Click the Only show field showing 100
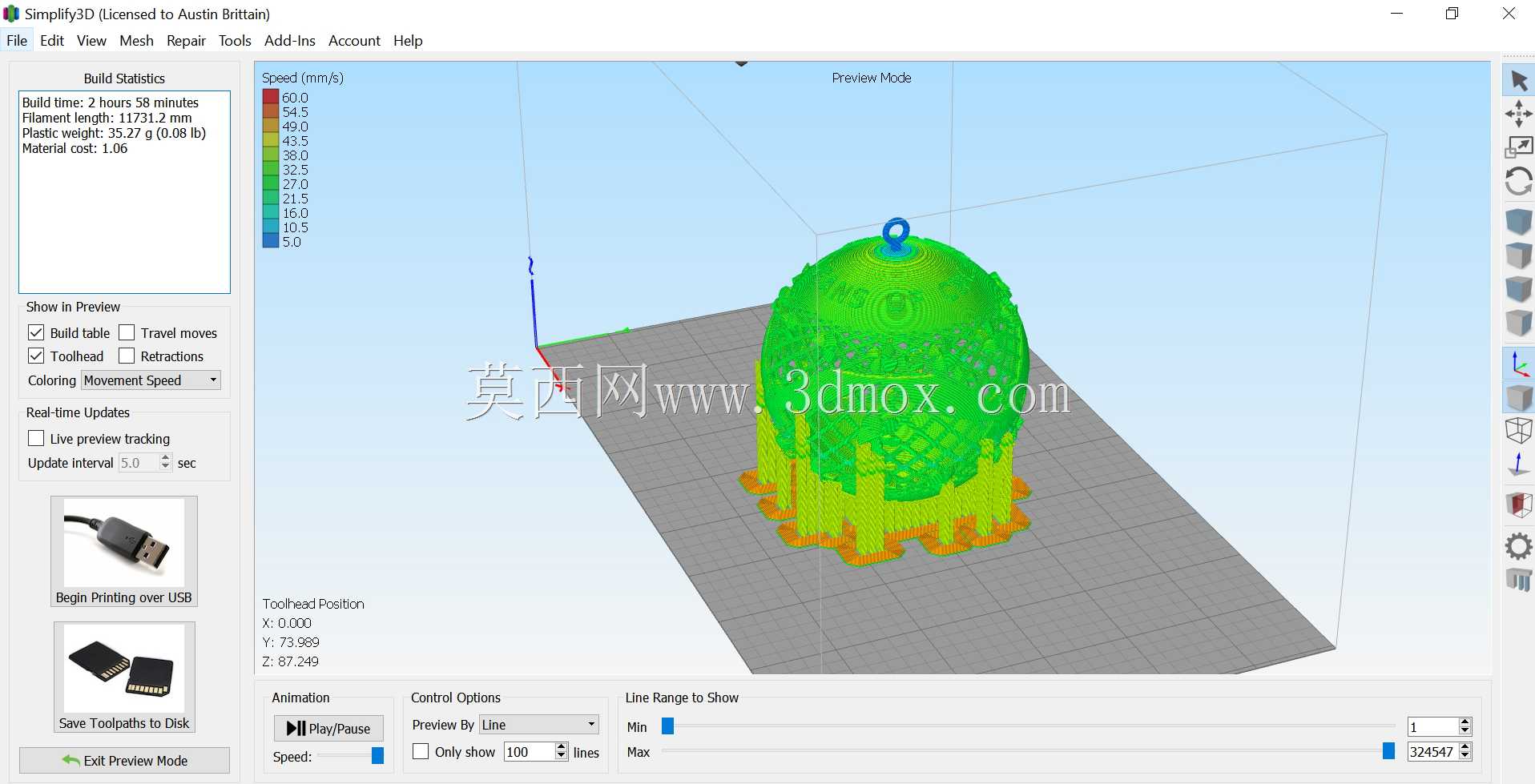The width and height of the screenshot is (1535, 784). point(529,752)
